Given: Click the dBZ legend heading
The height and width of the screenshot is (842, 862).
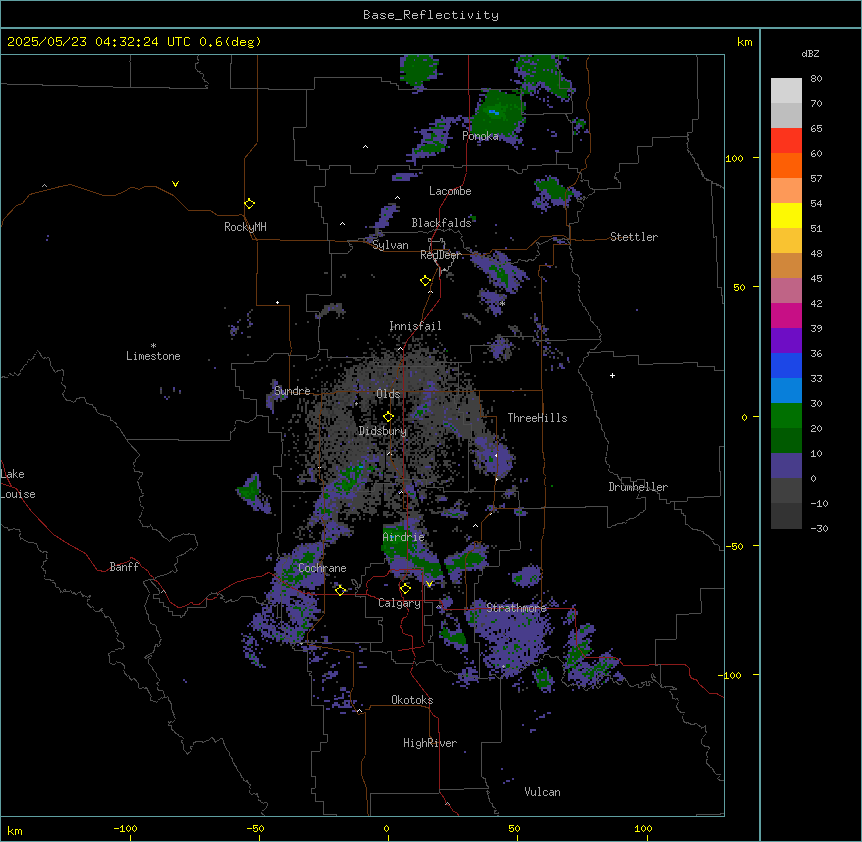Looking at the screenshot, I should [810, 54].
